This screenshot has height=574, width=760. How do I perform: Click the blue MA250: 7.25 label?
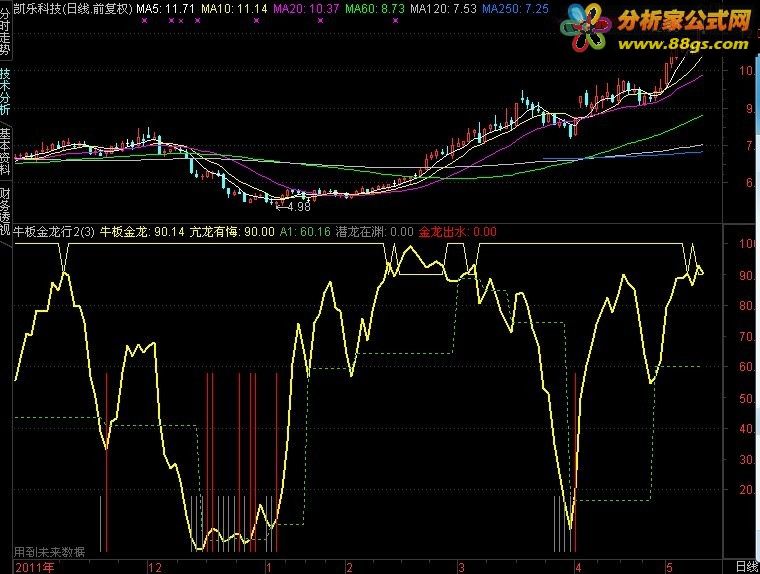pyautogui.click(x=516, y=8)
